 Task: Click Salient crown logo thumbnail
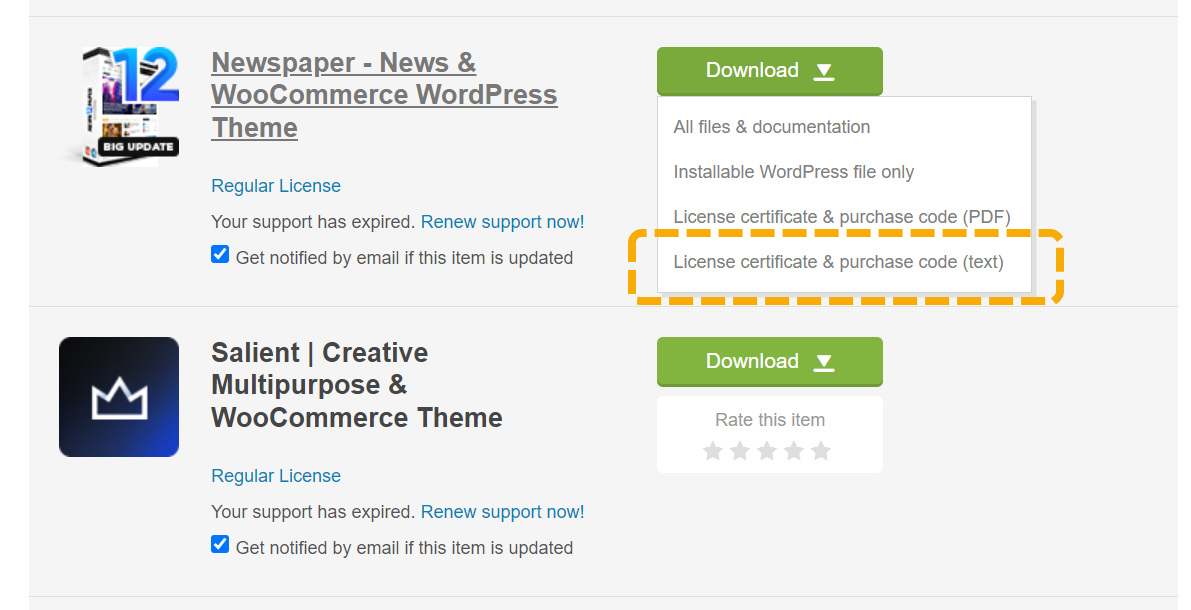pyautogui.click(x=119, y=397)
